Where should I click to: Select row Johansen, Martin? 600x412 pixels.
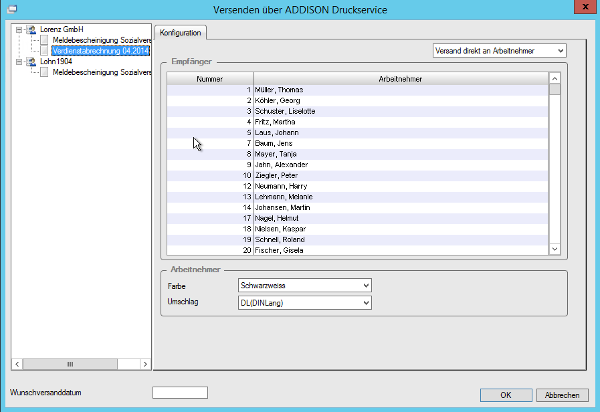click(x=357, y=208)
